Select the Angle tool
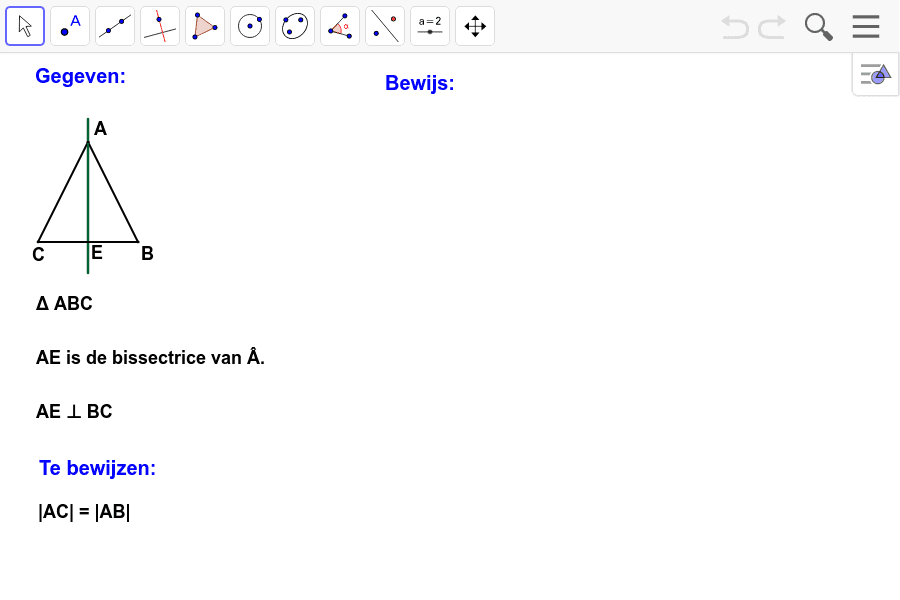 [340, 26]
